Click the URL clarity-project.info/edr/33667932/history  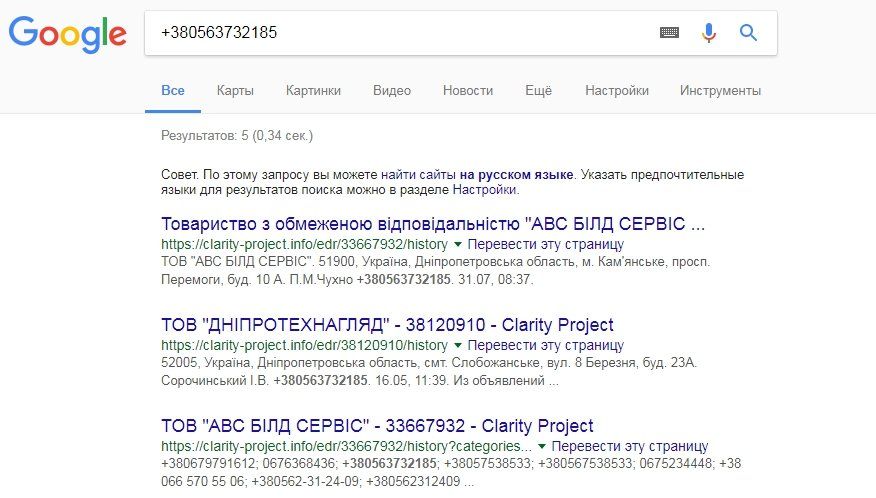304,244
